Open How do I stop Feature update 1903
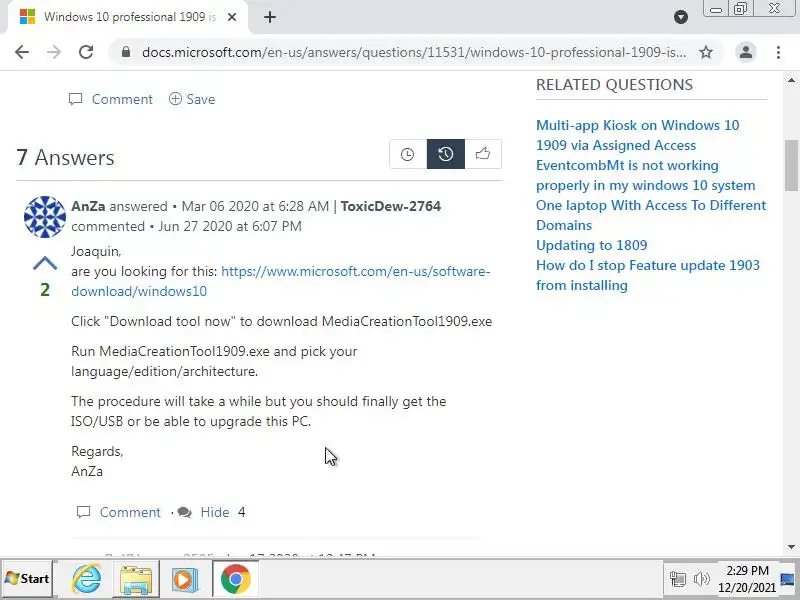Screen dimensions: 800x600 click(648, 276)
